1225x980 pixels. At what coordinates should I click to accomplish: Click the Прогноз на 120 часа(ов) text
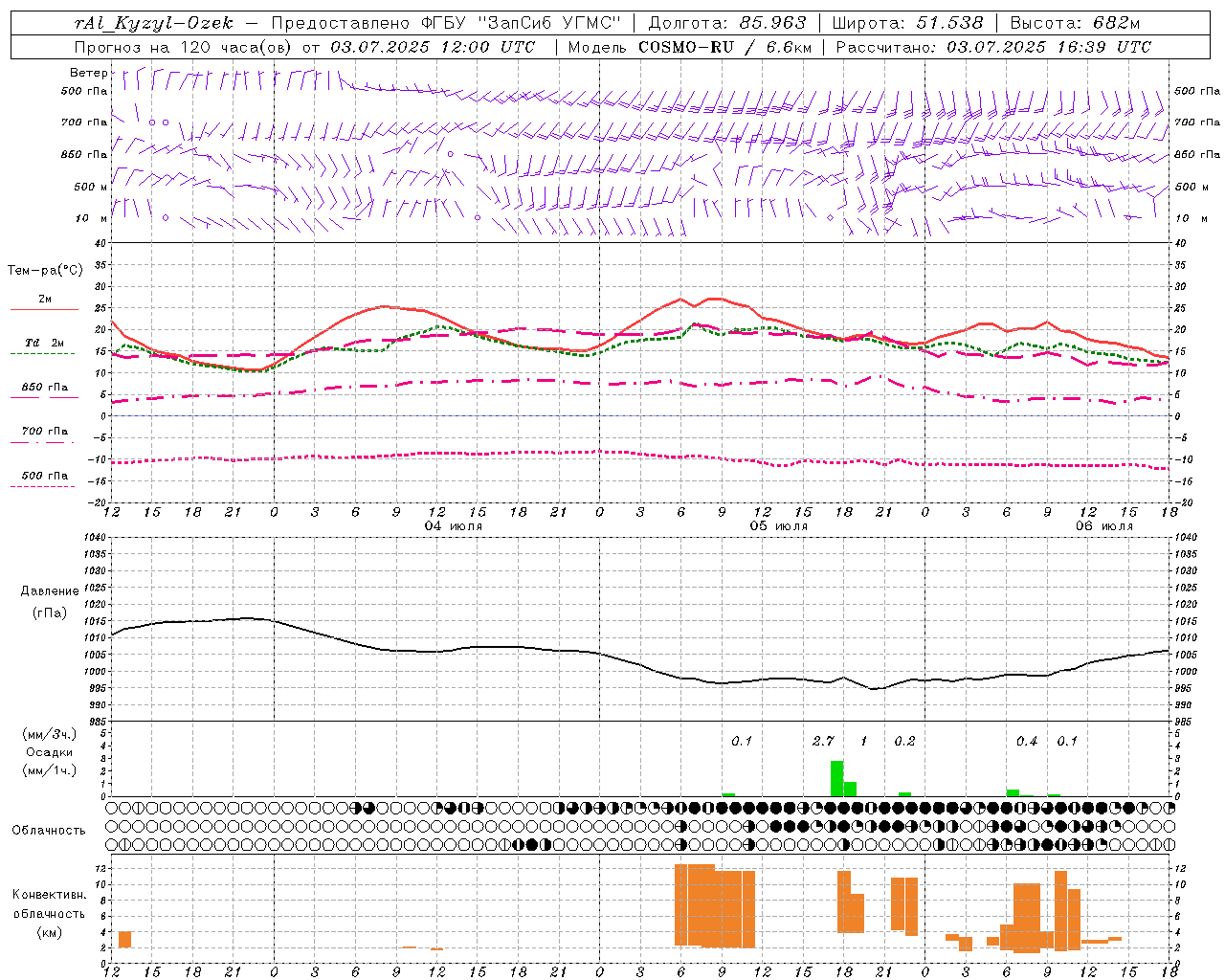click(184, 47)
